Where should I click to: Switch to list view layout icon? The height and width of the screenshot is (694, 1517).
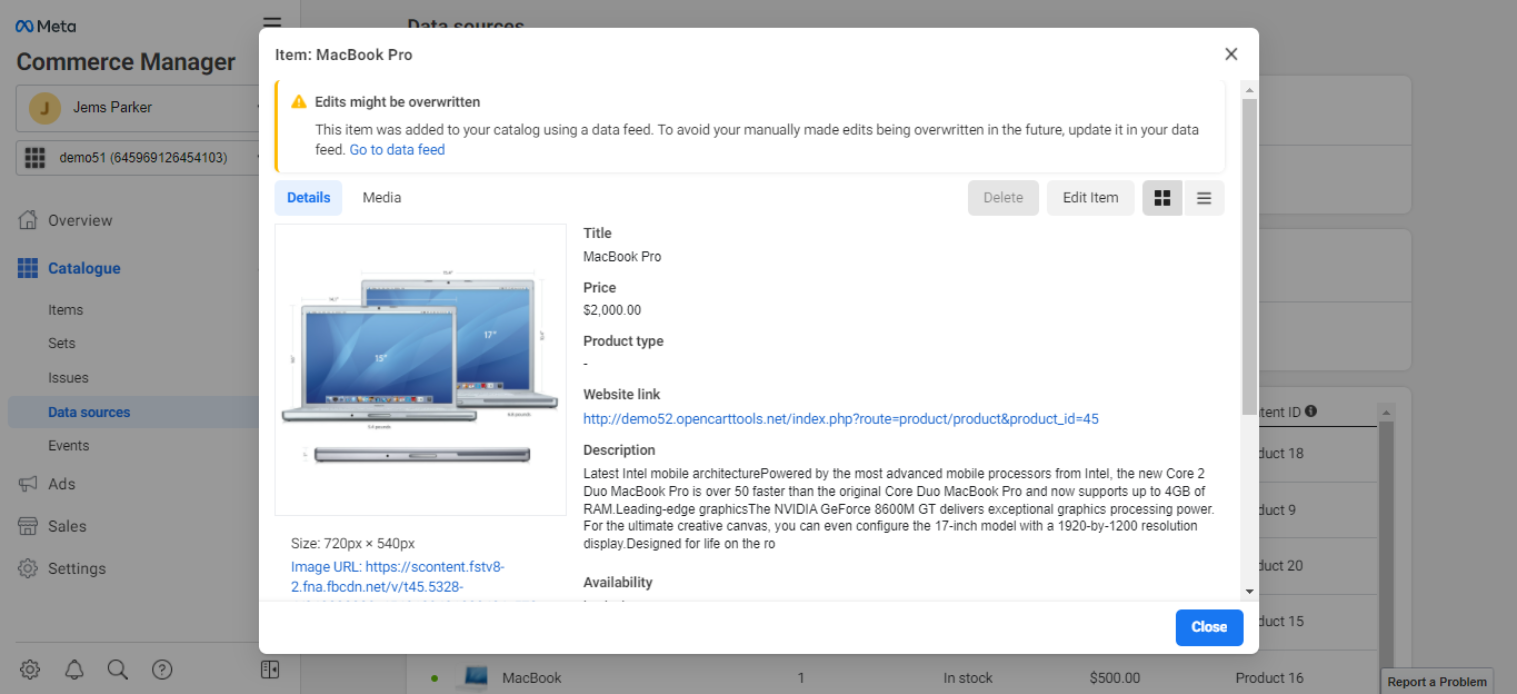(x=1204, y=198)
